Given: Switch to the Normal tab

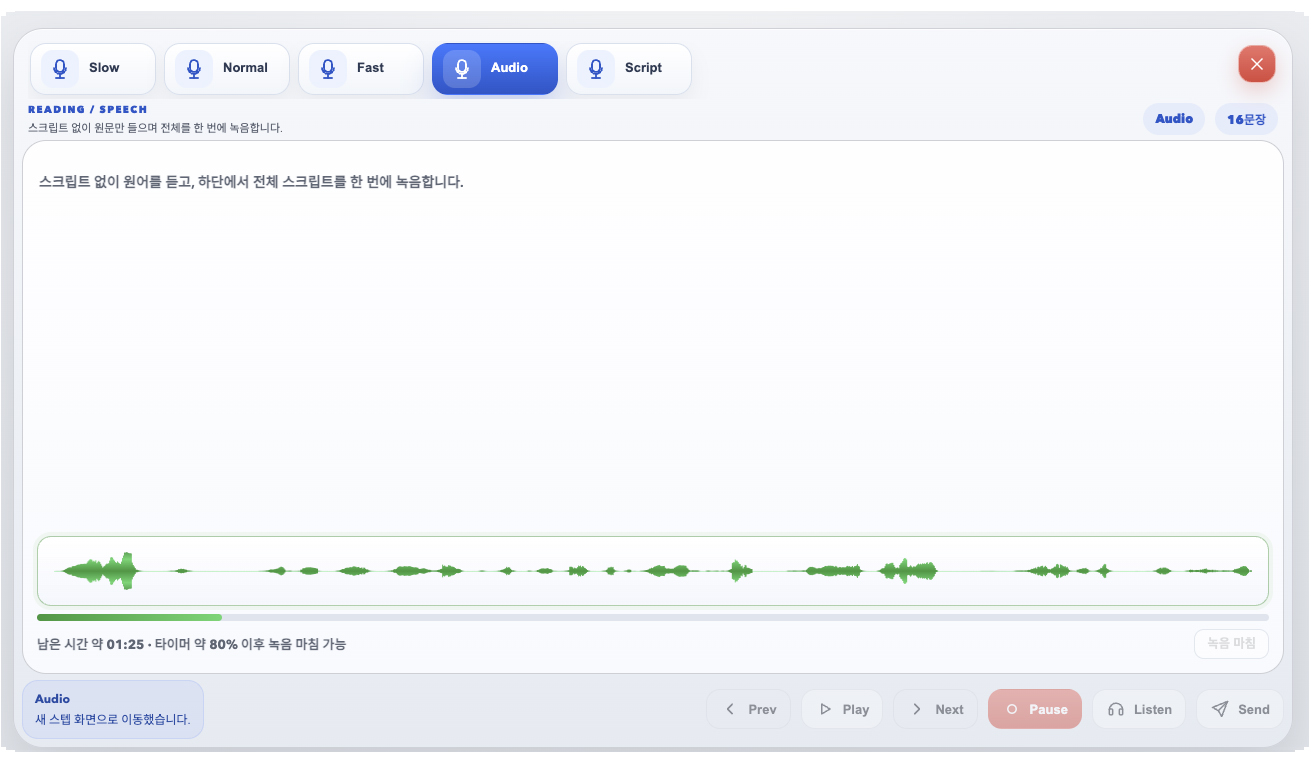Looking at the screenshot, I should pos(227,69).
